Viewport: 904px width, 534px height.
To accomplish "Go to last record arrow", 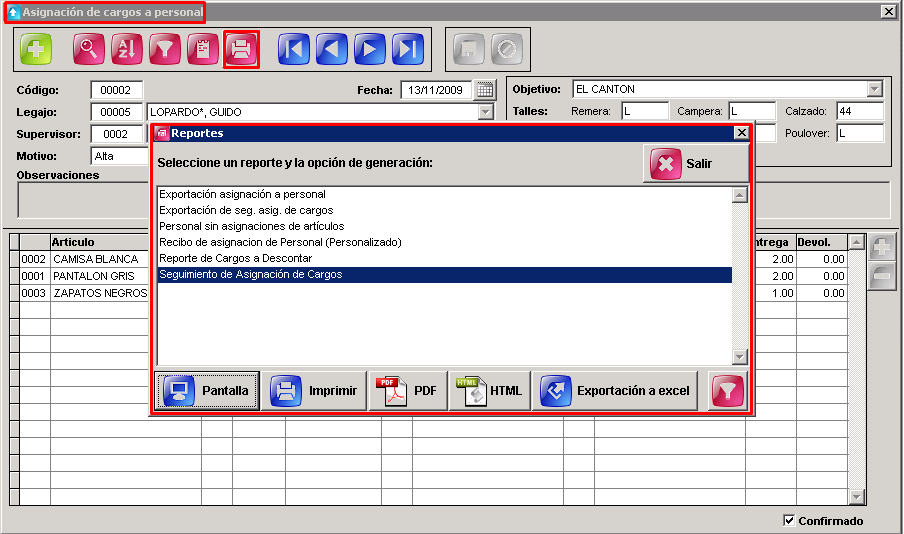I will (408, 49).
